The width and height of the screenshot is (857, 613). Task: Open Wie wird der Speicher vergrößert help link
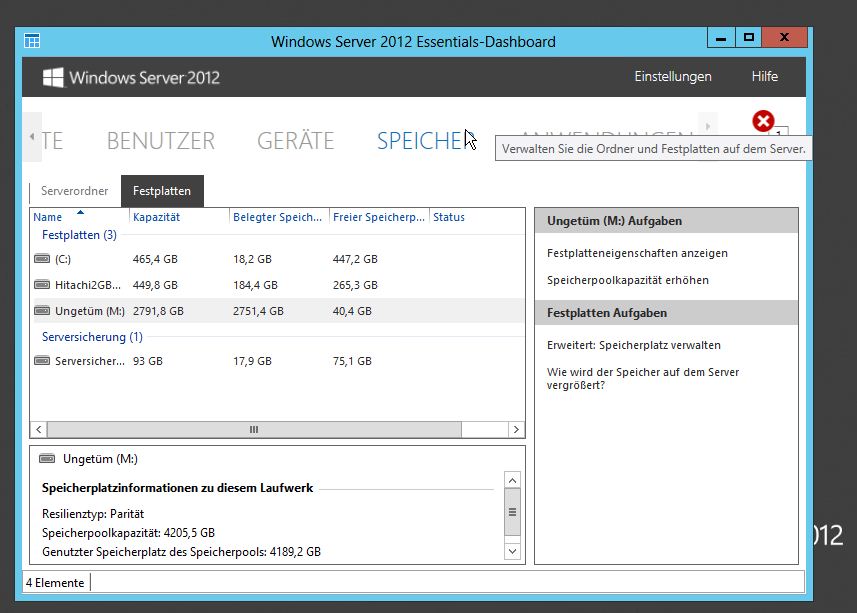point(643,378)
